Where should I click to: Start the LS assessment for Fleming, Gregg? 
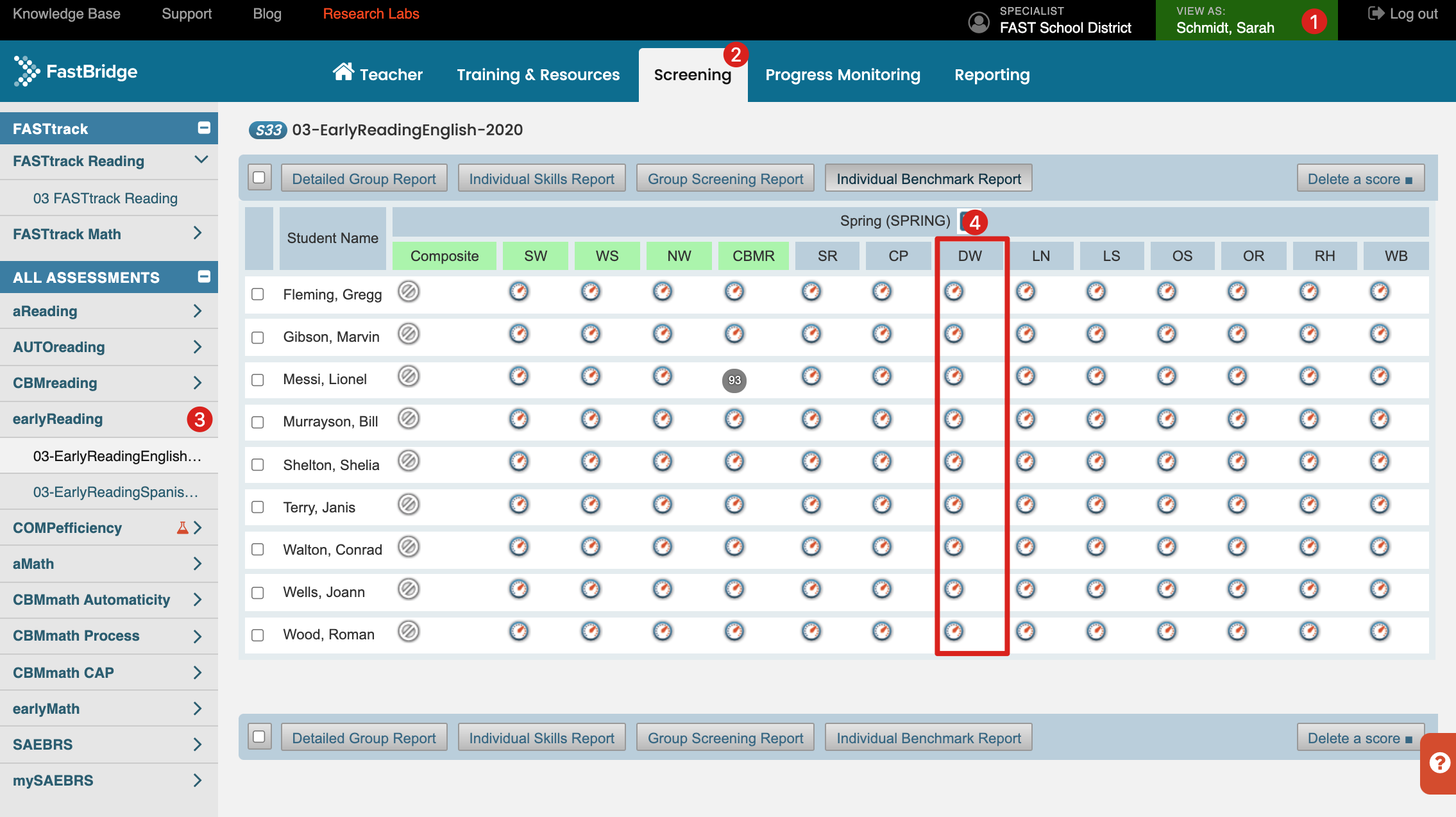coord(1096,292)
